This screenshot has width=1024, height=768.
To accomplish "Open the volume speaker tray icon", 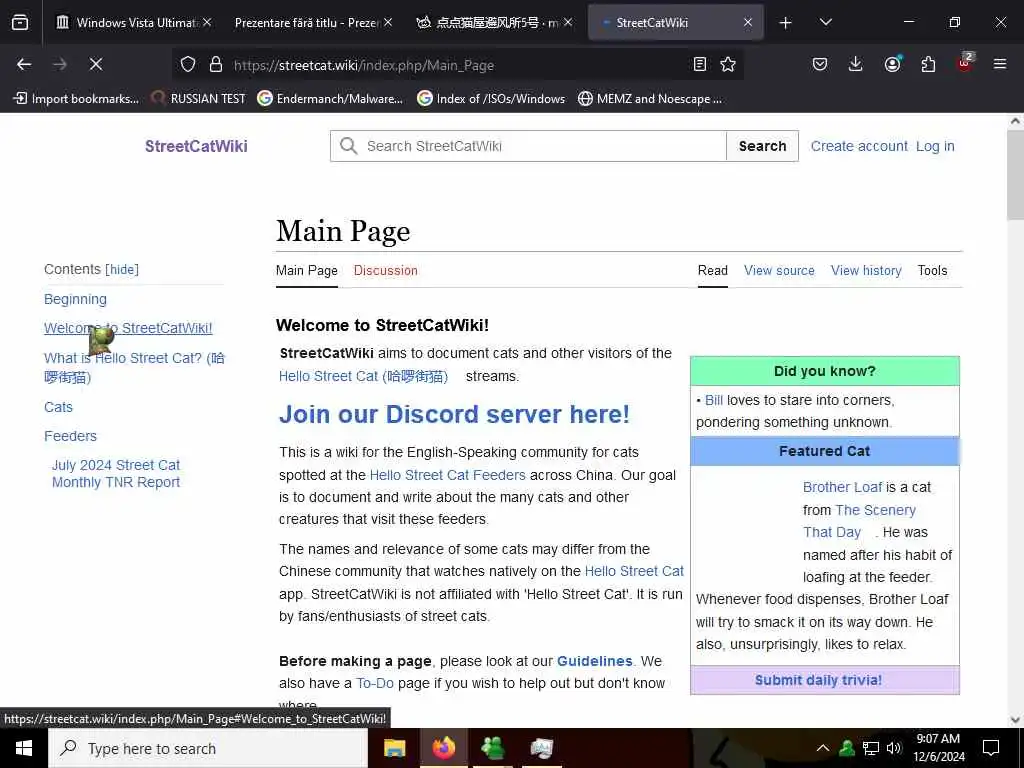I will point(893,748).
